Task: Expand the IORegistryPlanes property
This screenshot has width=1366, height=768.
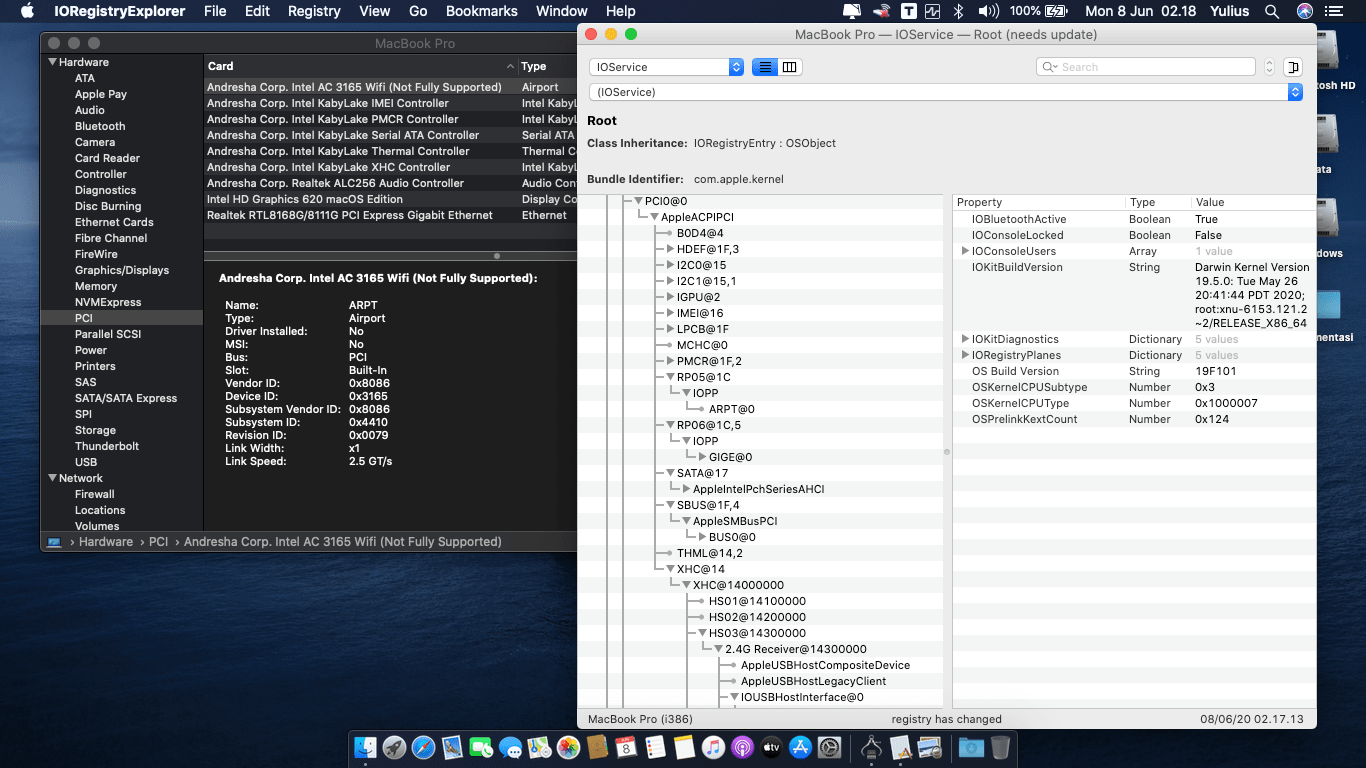Action: (965, 355)
